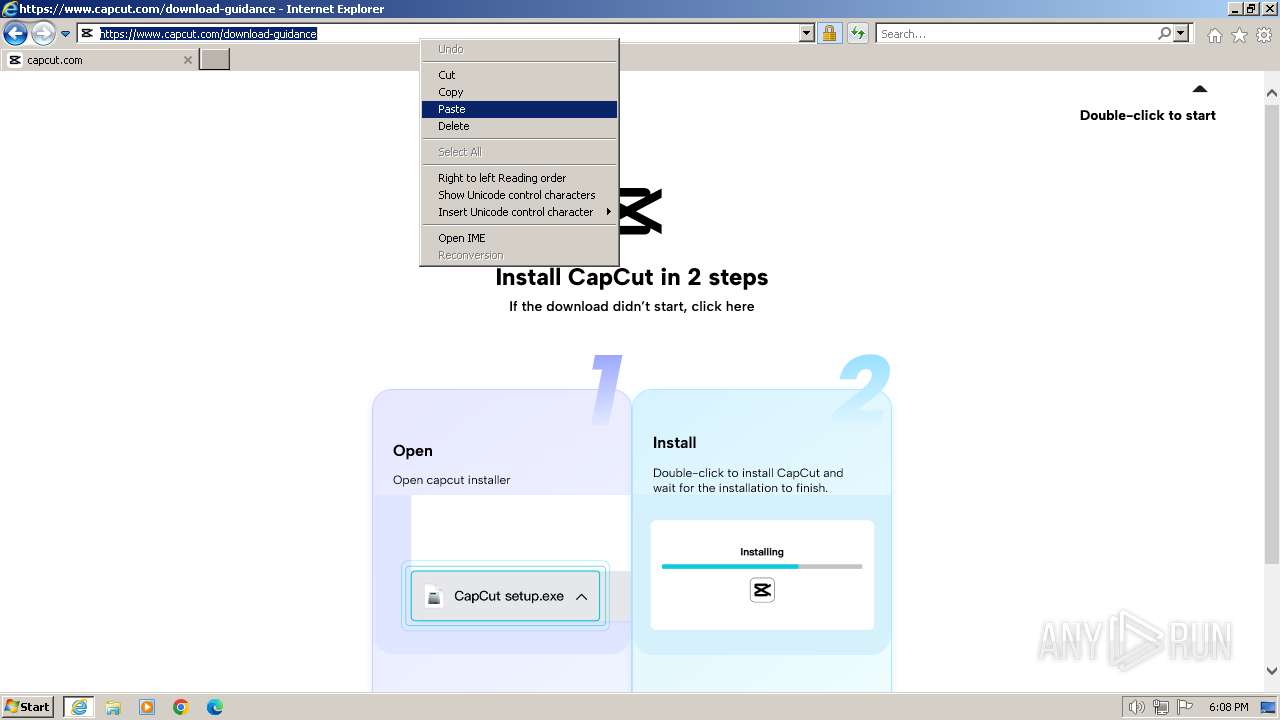This screenshot has width=1280, height=720.
Task: Click the Open step title
Action: click(x=413, y=451)
